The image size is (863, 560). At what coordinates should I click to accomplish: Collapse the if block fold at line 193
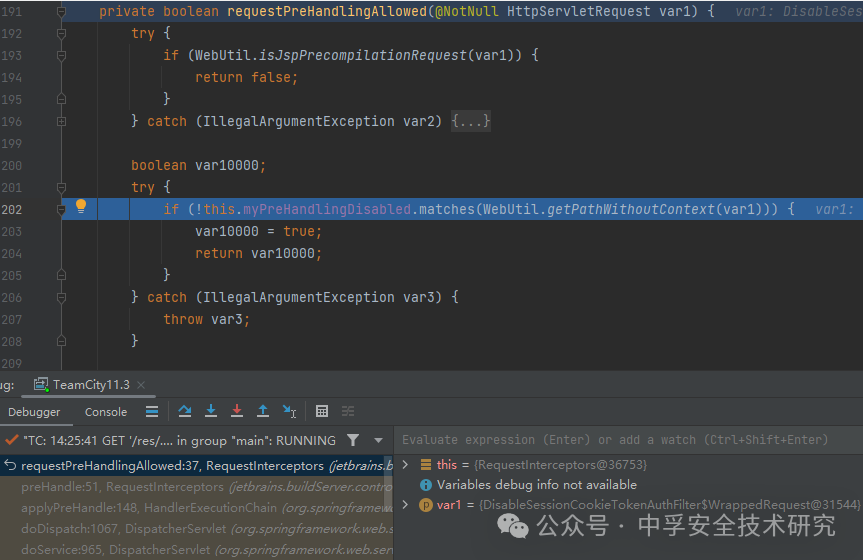[62, 56]
